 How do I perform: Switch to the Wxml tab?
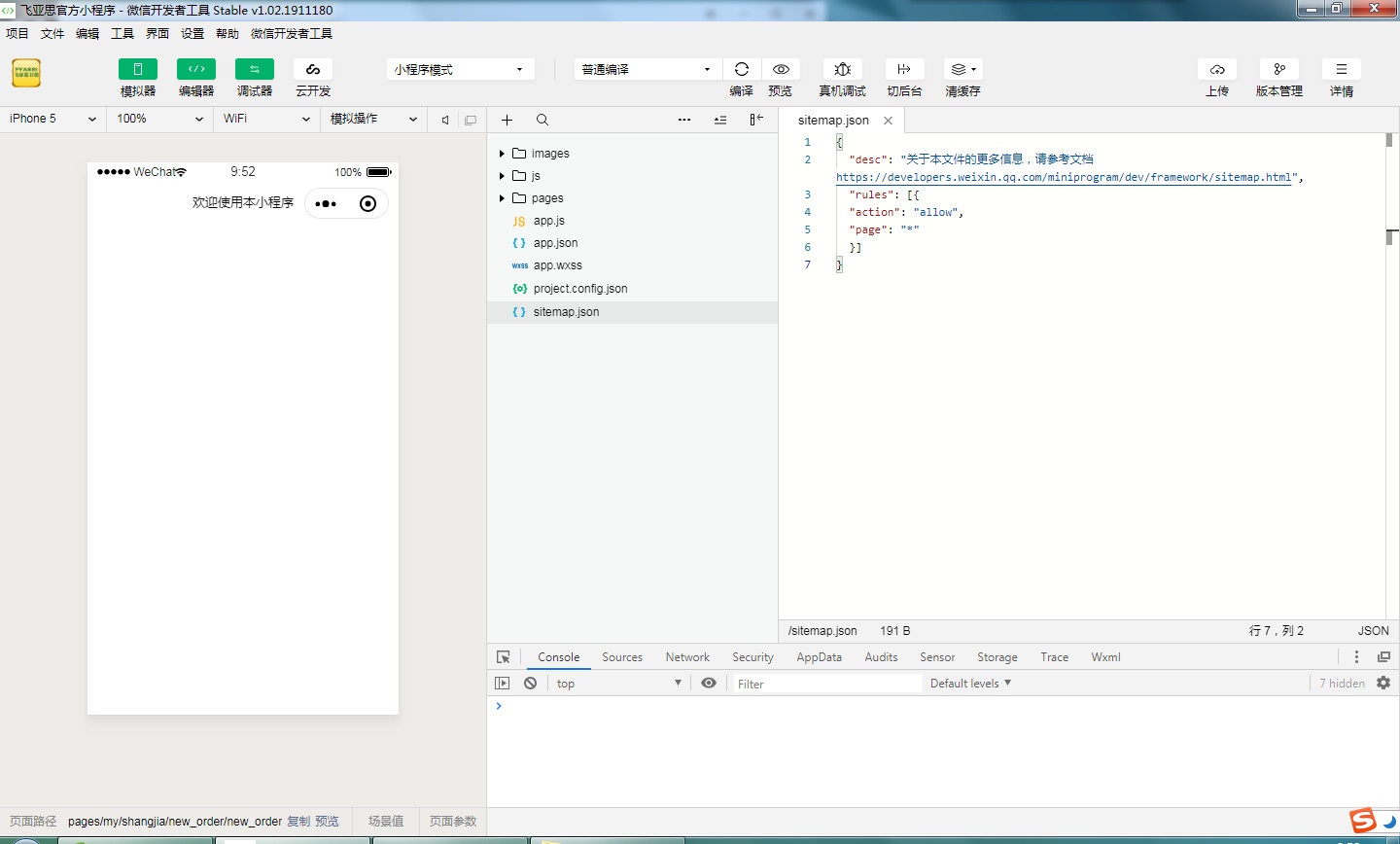point(1105,657)
